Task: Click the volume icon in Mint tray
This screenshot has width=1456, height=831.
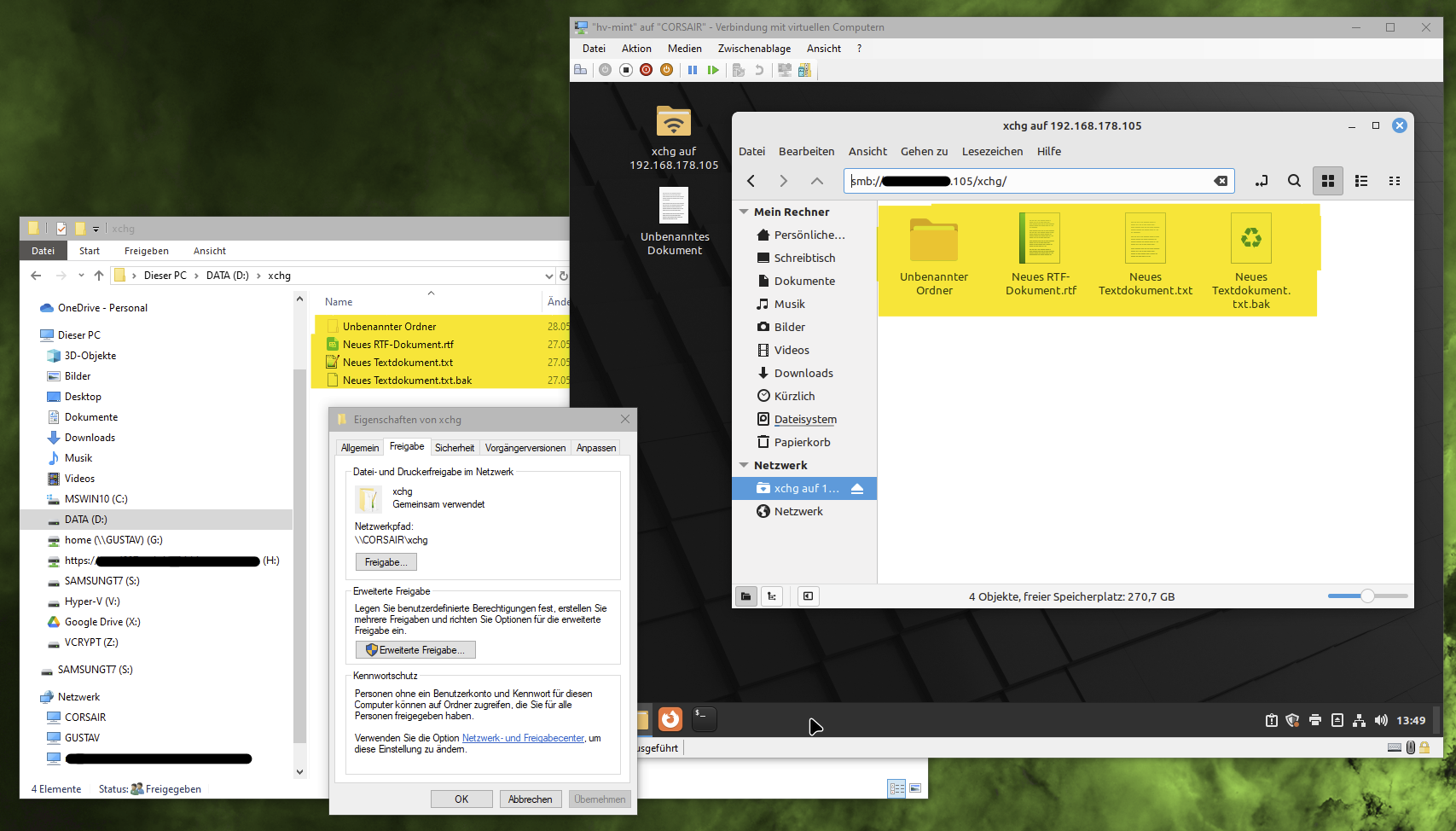Action: (1381, 720)
